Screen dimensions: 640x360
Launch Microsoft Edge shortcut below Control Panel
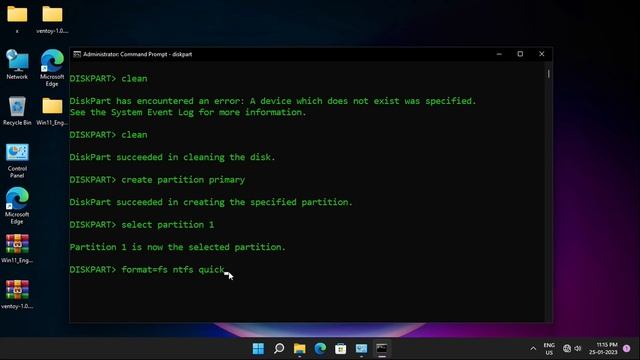pos(17,205)
